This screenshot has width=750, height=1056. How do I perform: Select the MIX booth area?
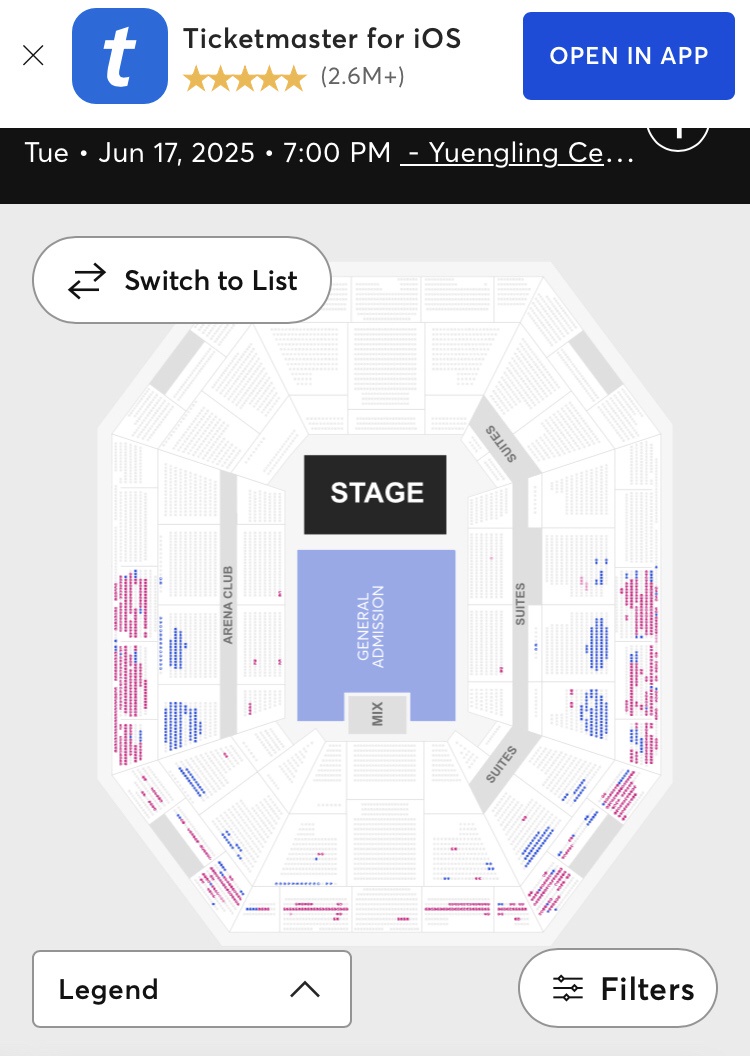click(378, 713)
